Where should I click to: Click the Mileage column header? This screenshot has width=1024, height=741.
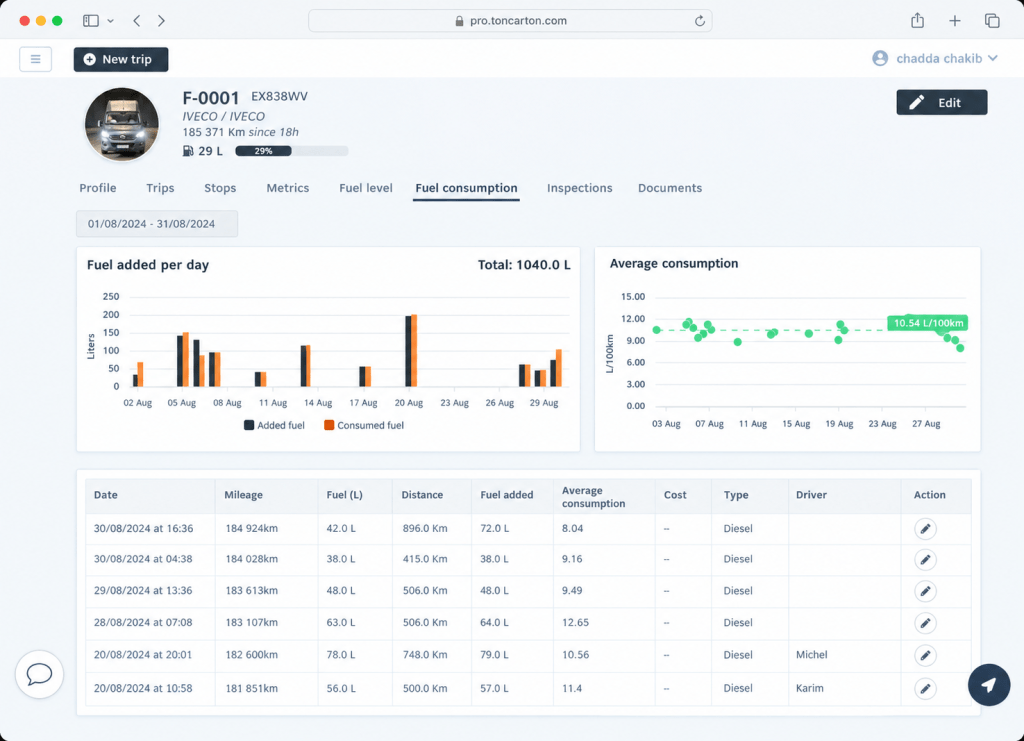click(x=244, y=495)
